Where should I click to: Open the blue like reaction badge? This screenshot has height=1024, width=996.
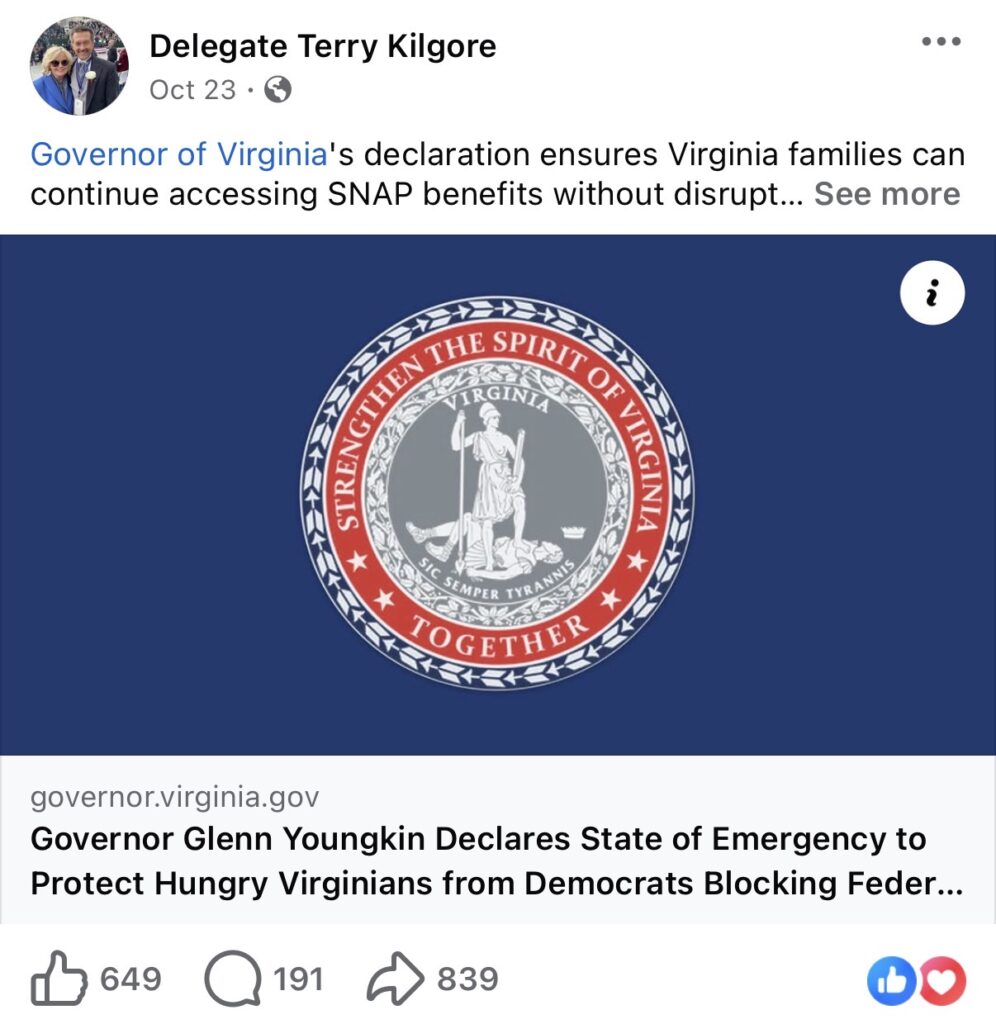point(891,980)
